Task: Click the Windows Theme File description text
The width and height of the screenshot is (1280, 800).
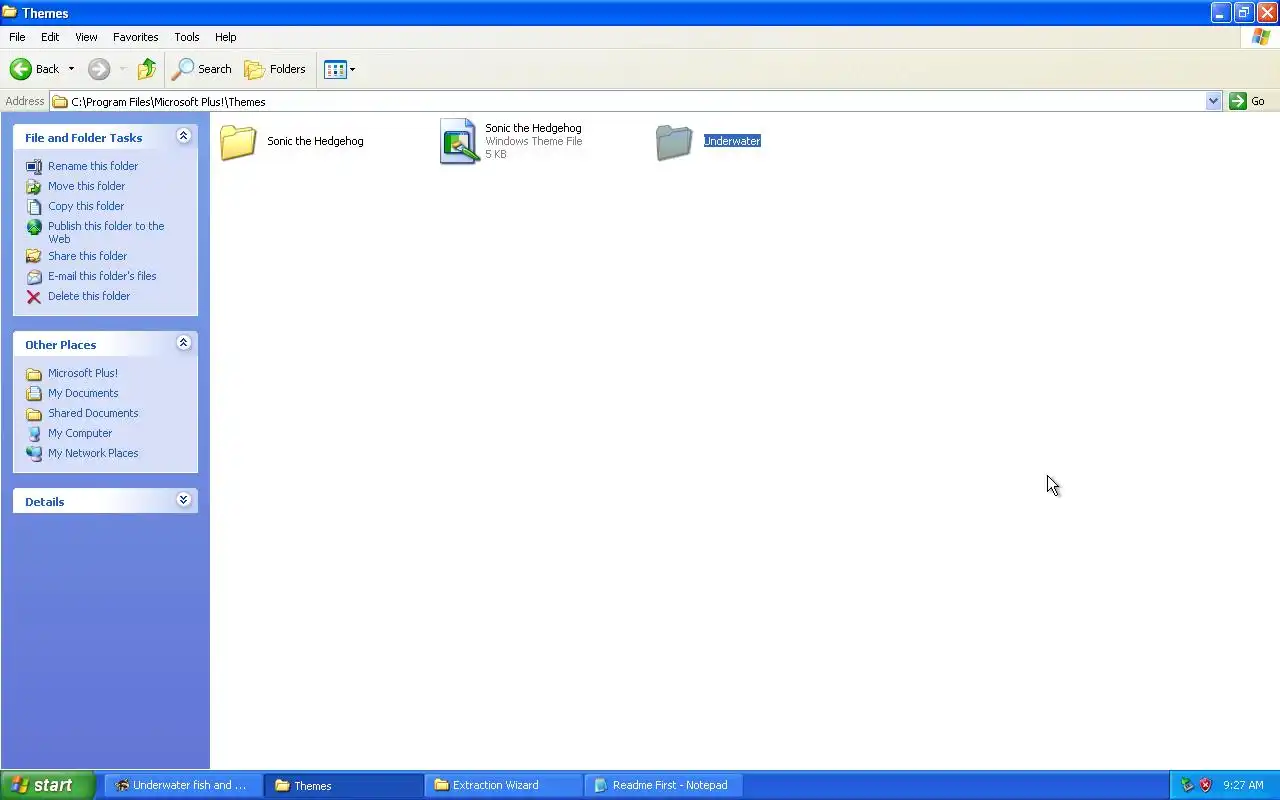Action: 534,141
